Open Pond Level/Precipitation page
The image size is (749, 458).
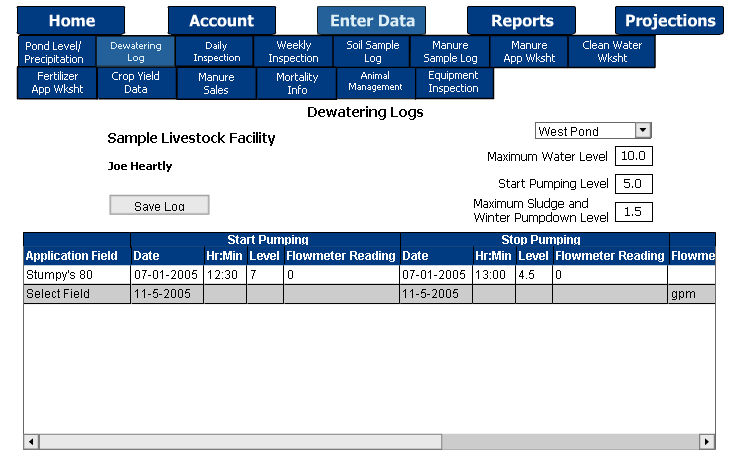(x=56, y=52)
